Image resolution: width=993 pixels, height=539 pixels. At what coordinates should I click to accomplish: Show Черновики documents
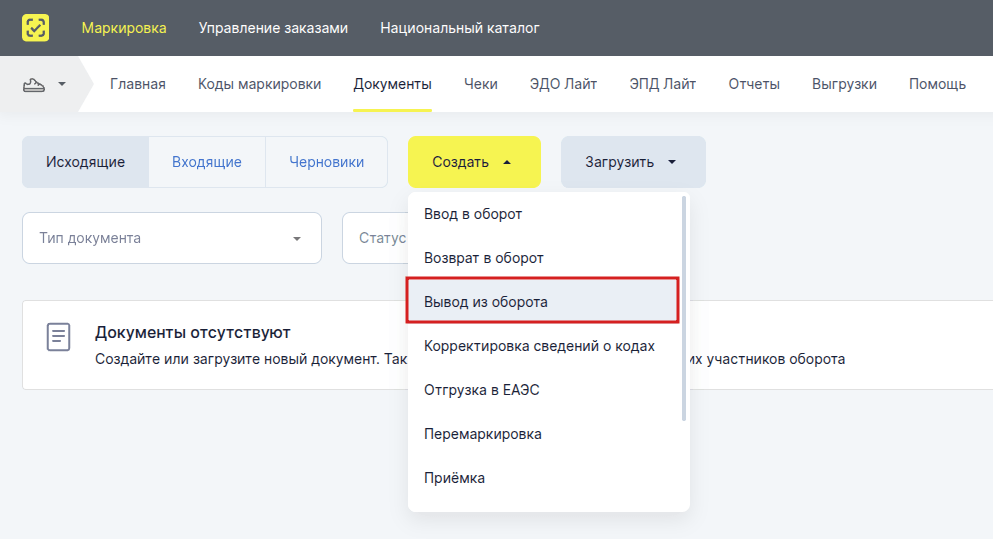[327, 162]
